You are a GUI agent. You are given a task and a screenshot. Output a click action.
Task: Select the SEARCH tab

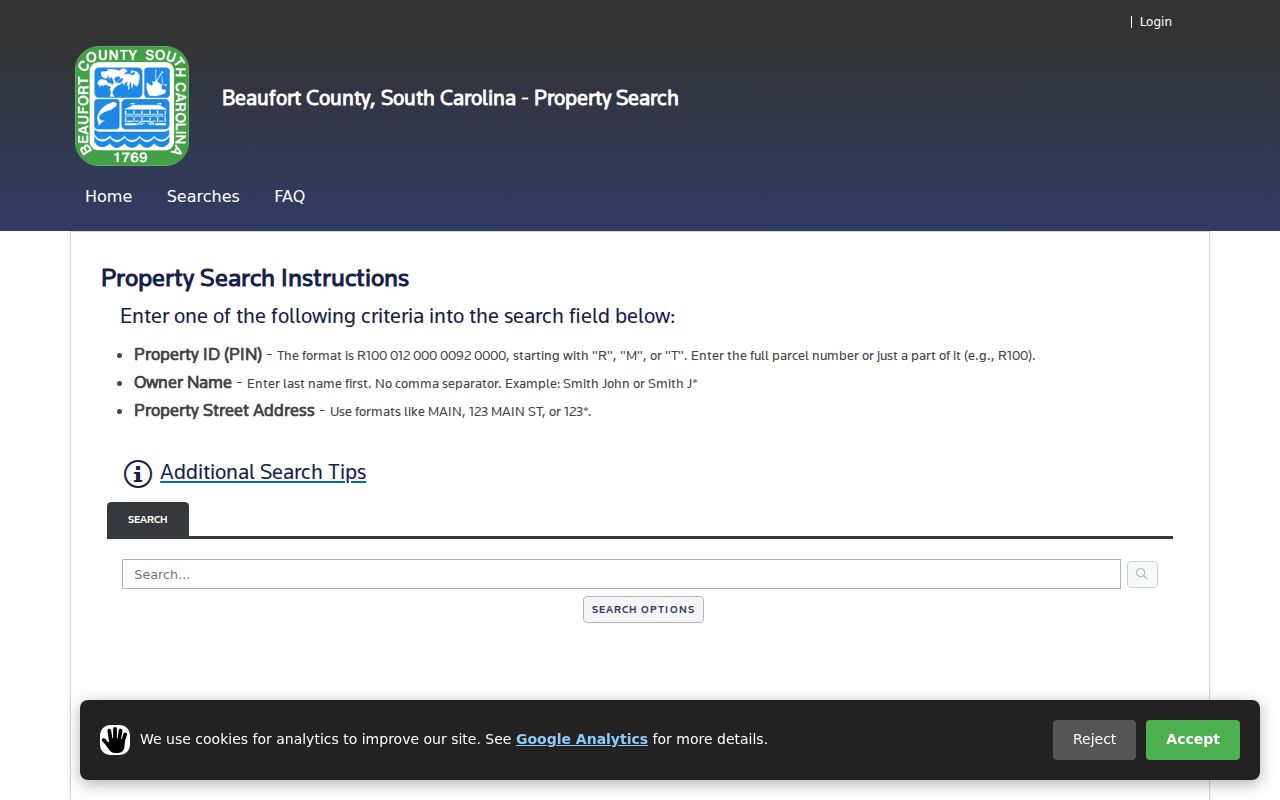[148, 520]
